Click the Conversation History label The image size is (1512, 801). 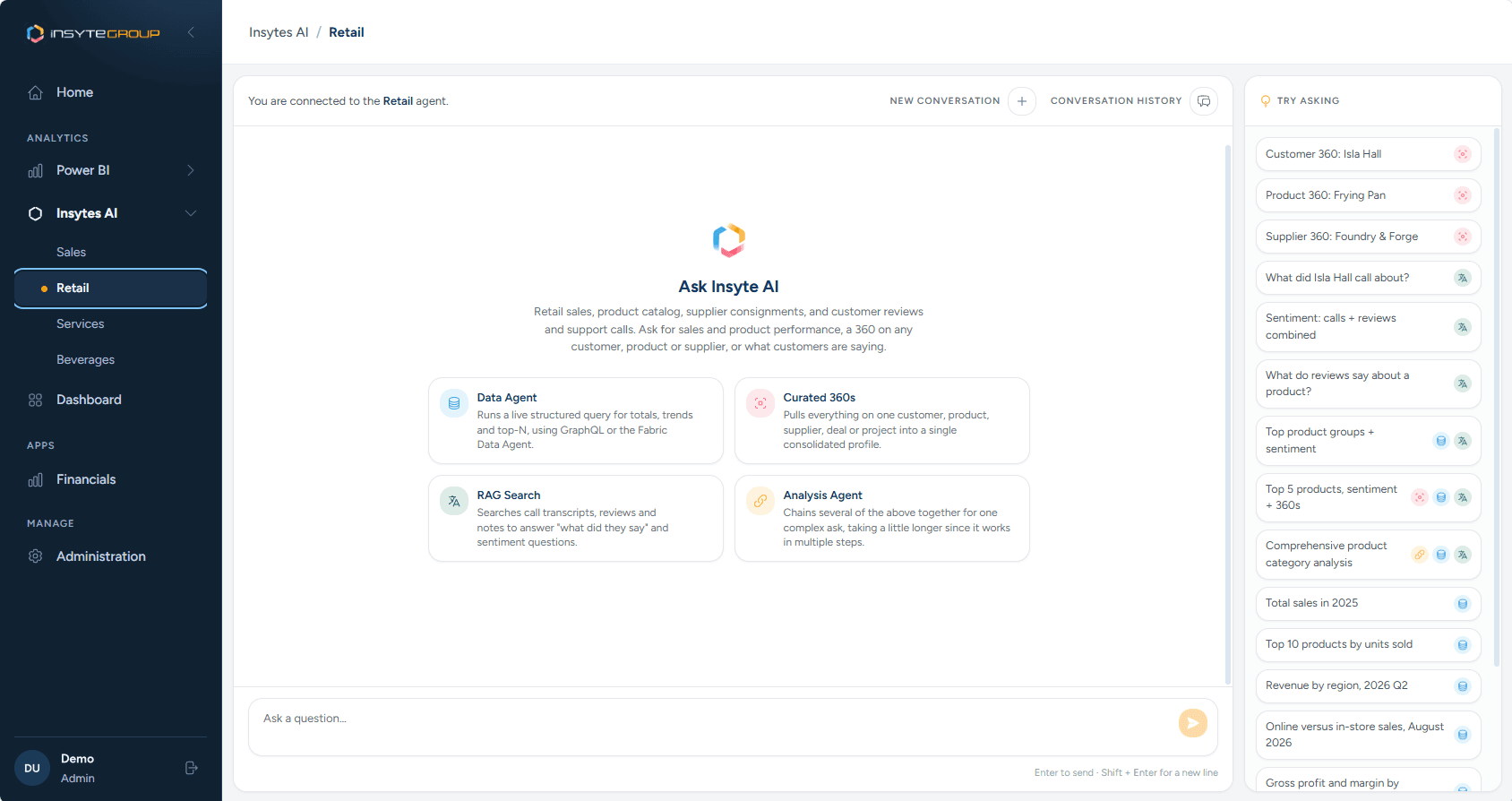[x=1116, y=101]
